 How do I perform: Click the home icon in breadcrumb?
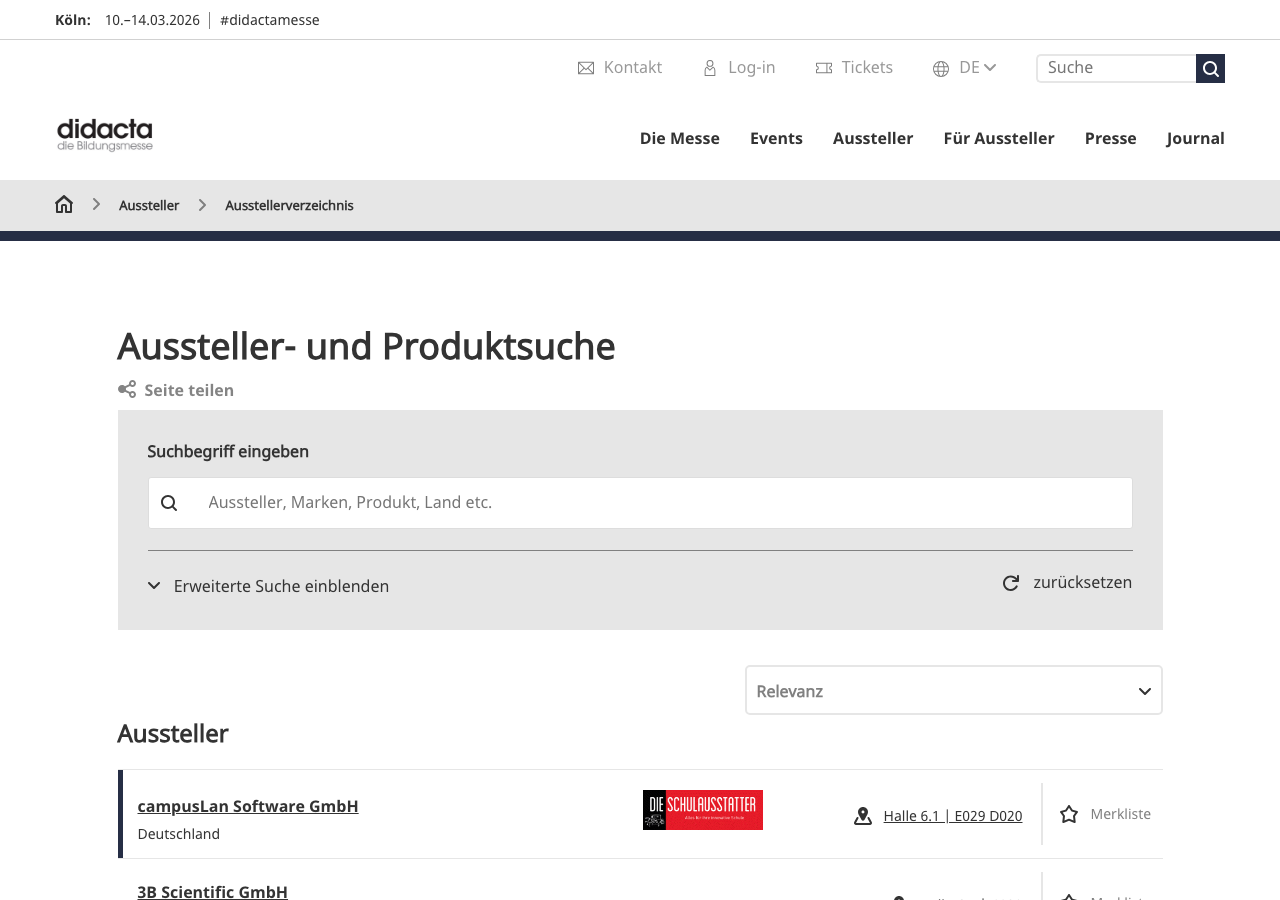pyautogui.click(x=64, y=205)
